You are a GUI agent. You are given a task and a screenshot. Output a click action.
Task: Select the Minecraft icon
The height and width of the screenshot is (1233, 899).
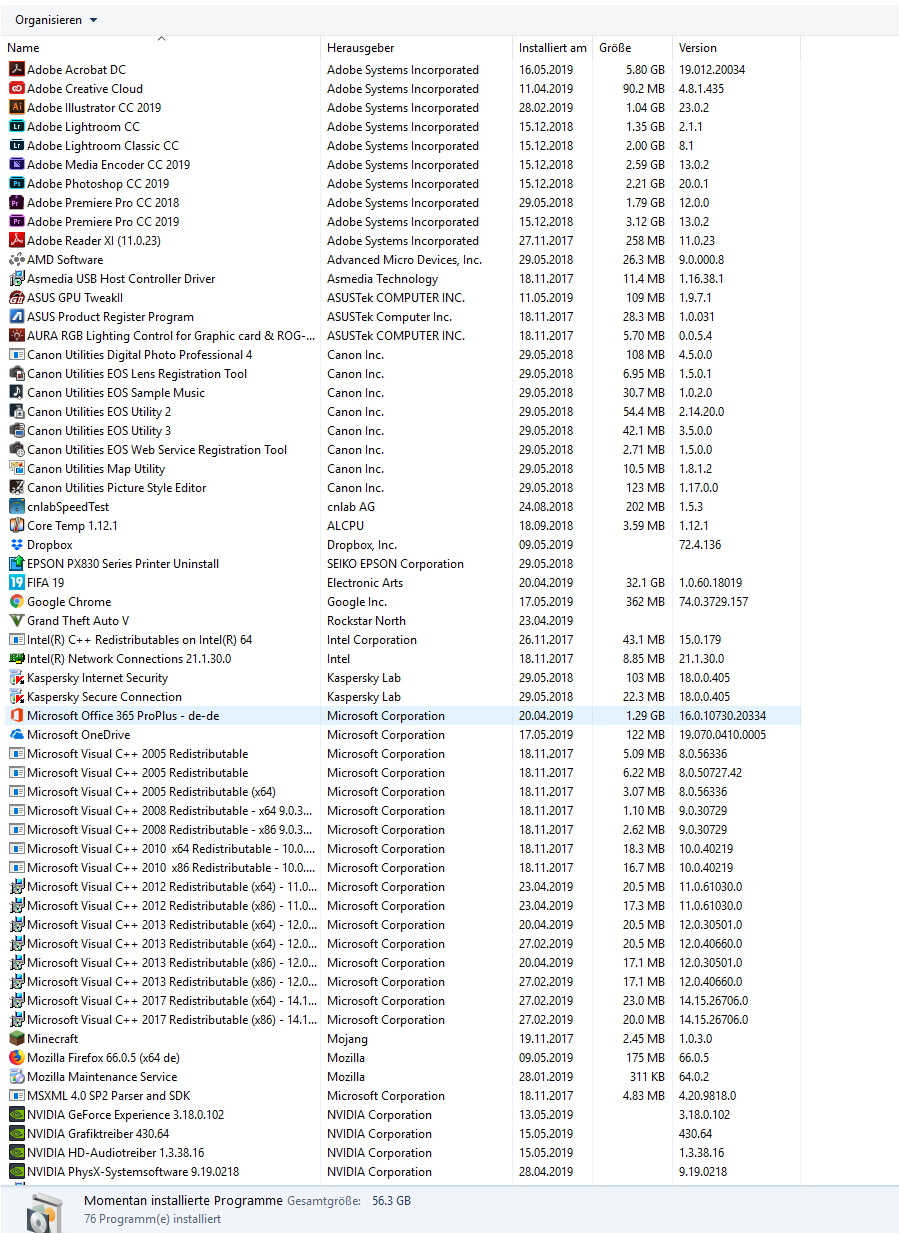click(17, 1039)
